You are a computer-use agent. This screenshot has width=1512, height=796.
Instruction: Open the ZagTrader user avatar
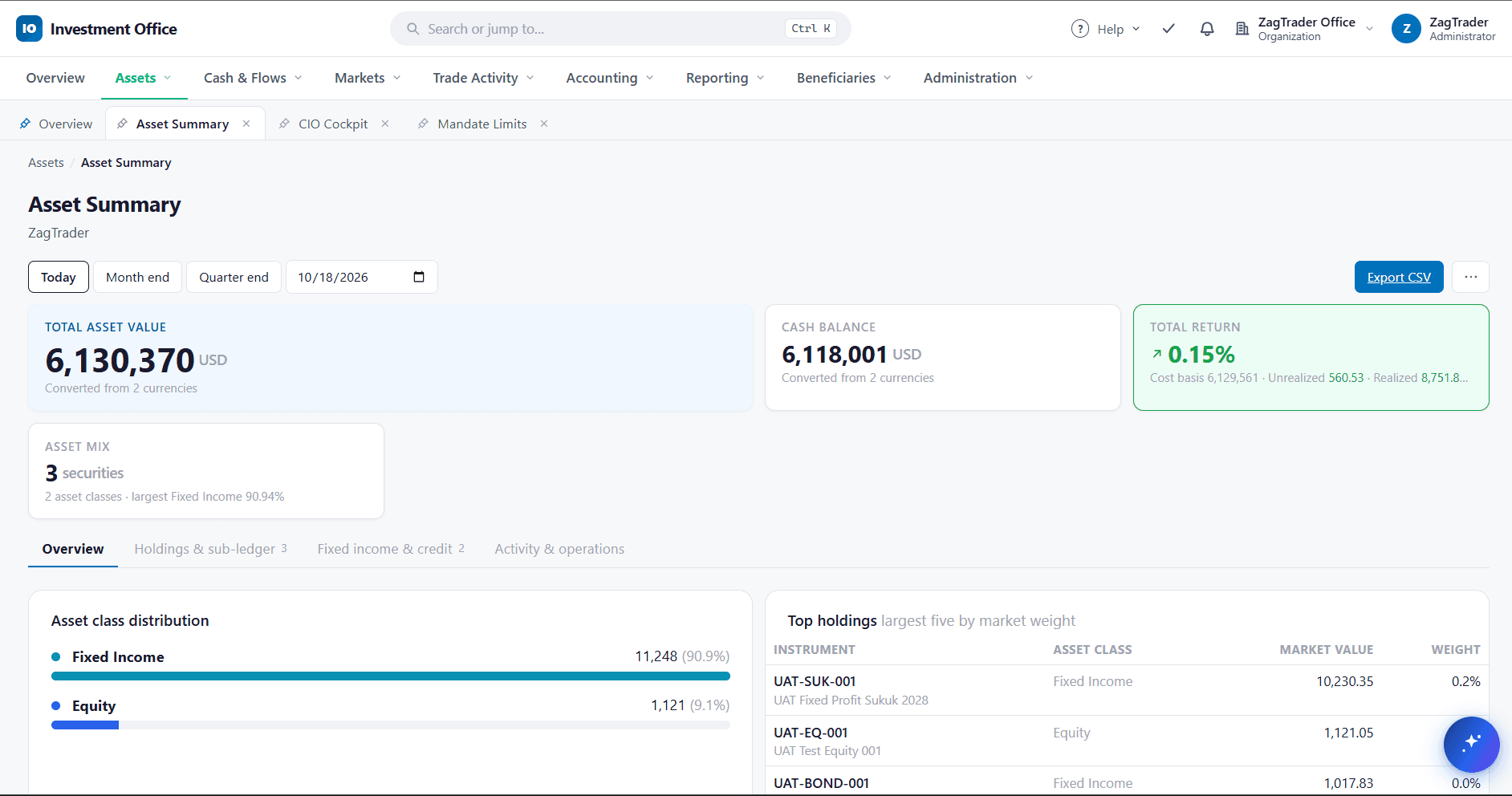1406,29
